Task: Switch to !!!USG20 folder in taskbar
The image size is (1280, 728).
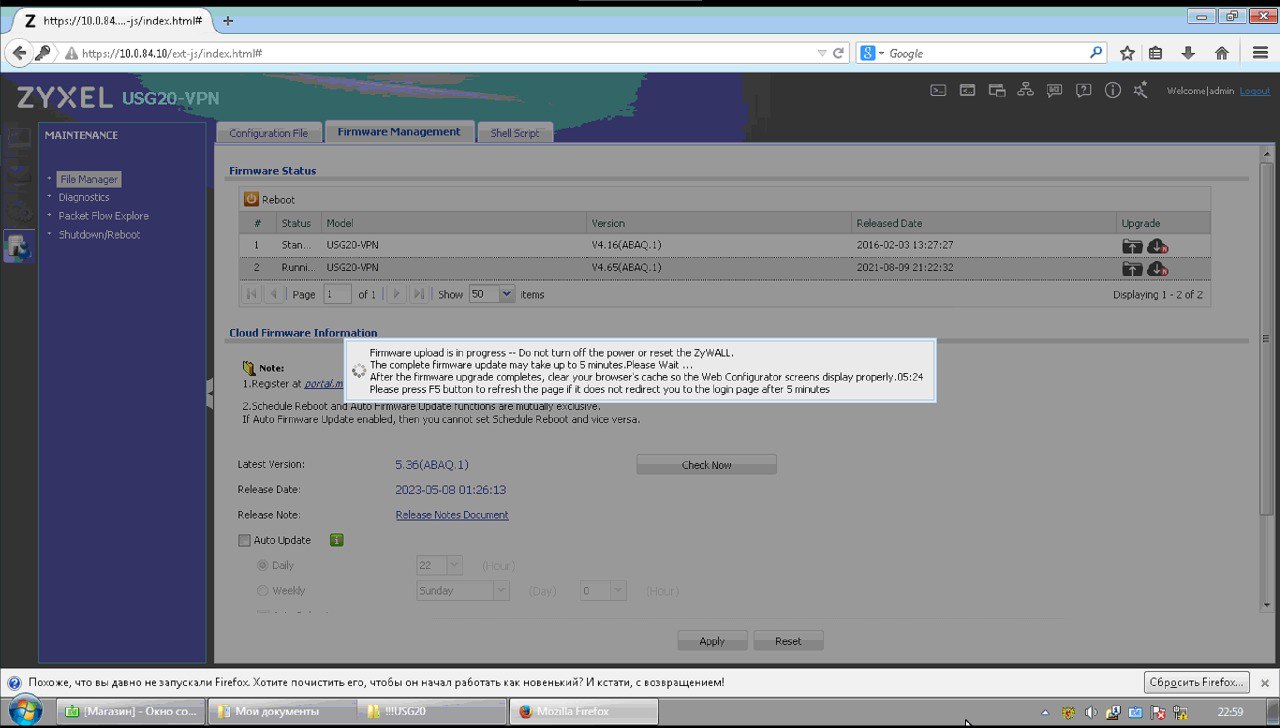Action: click(432, 711)
